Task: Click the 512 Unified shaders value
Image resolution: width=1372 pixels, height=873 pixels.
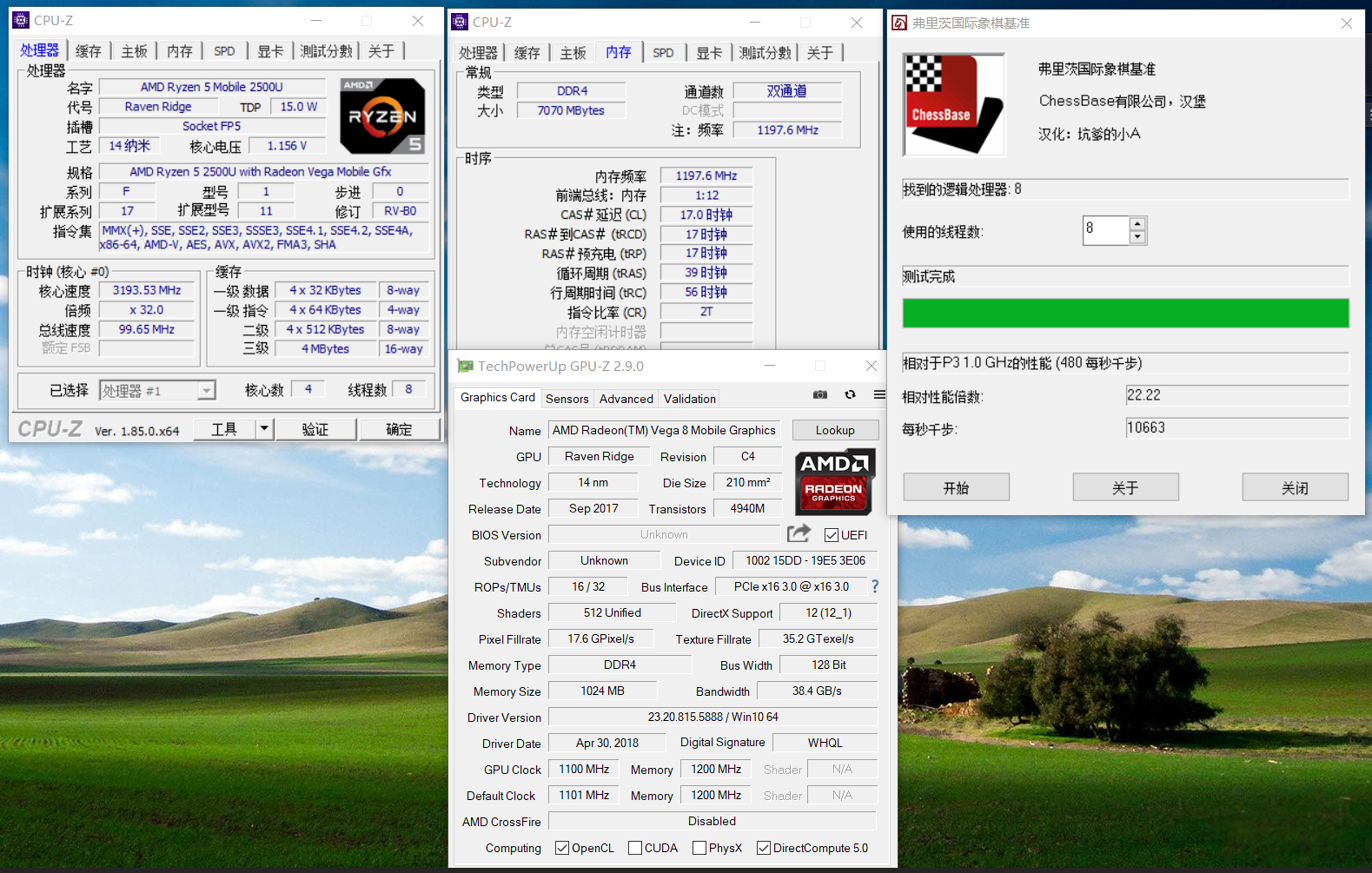Action: pyautogui.click(x=613, y=612)
